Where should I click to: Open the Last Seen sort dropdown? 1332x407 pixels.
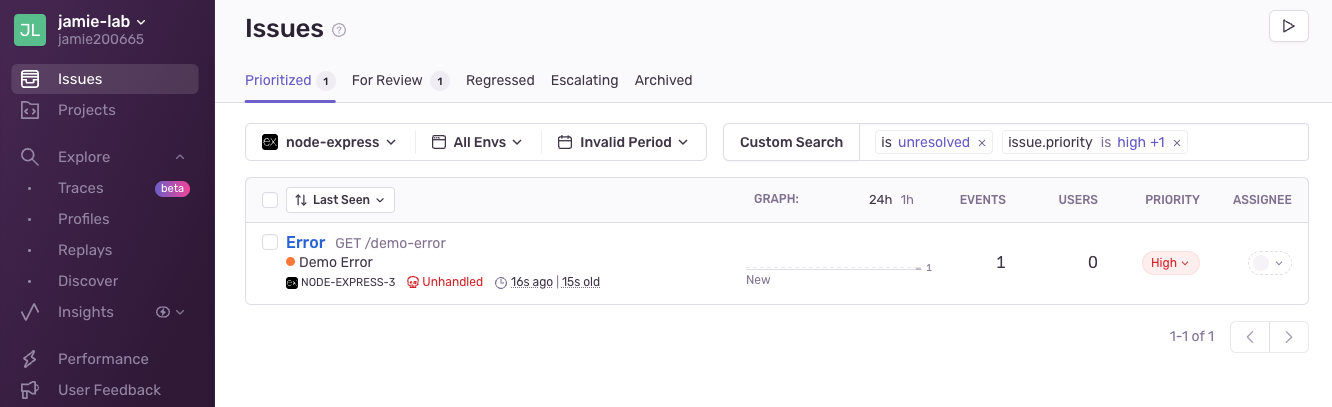pyautogui.click(x=340, y=200)
